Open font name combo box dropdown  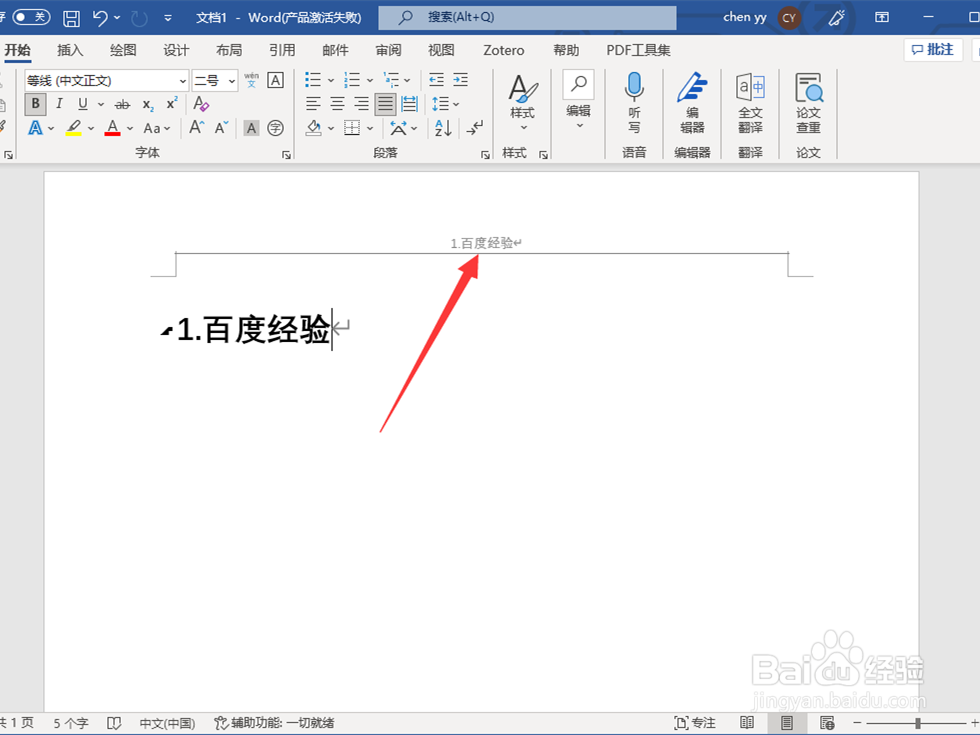tap(182, 81)
